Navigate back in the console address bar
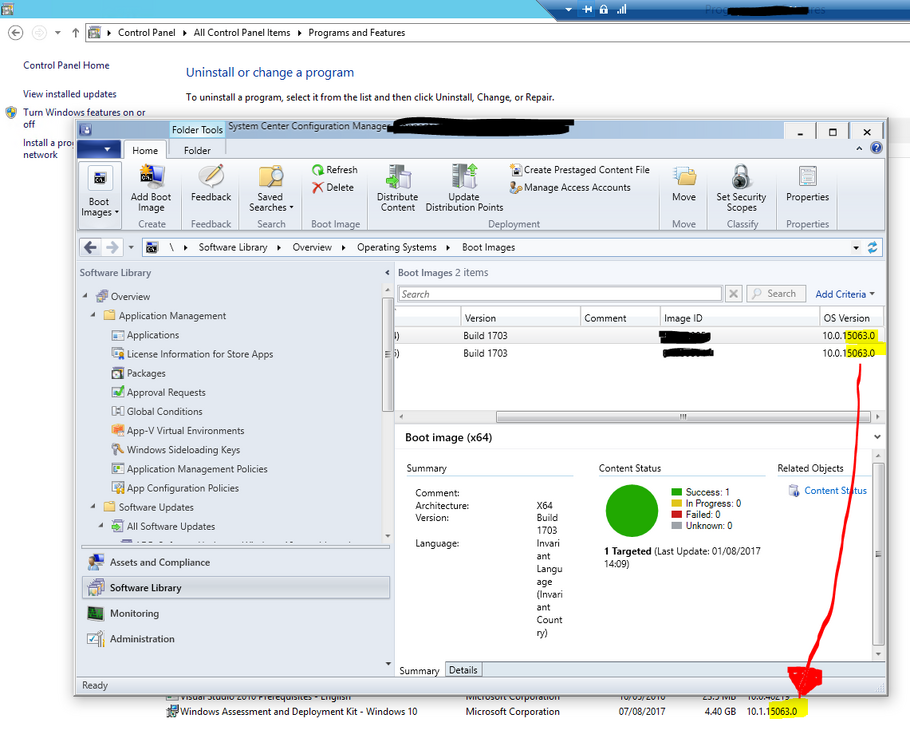Viewport: 910px width, 750px height. click(x=91, y=247)
